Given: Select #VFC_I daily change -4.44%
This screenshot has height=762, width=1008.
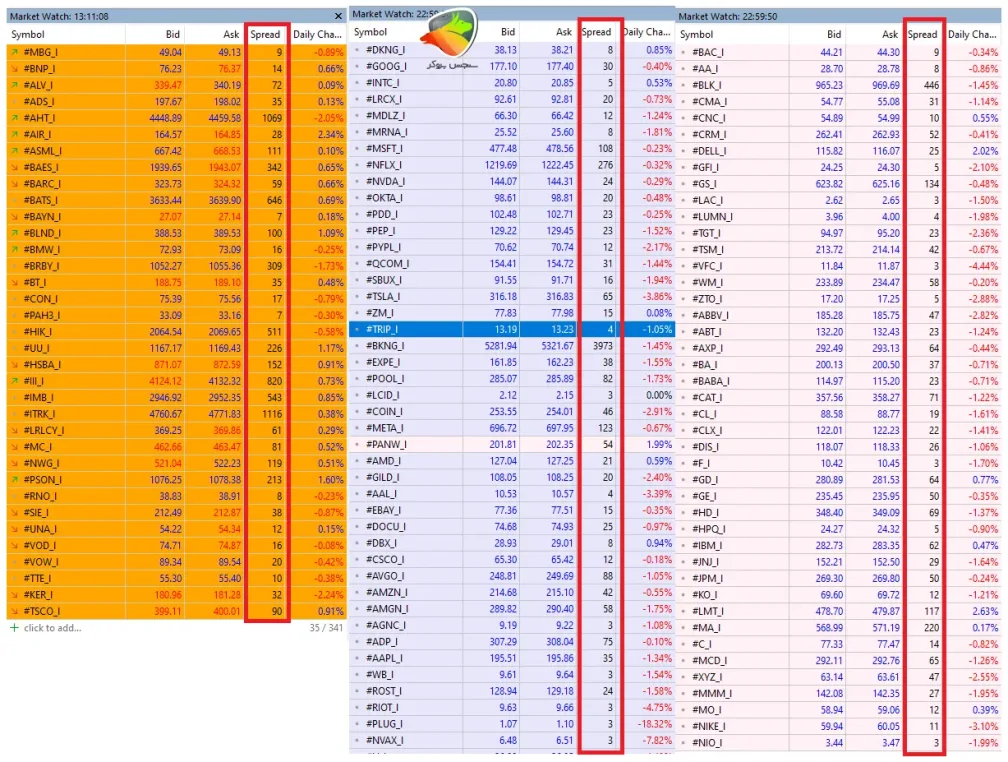Looking at the screenshot, I should pos(984,266).
